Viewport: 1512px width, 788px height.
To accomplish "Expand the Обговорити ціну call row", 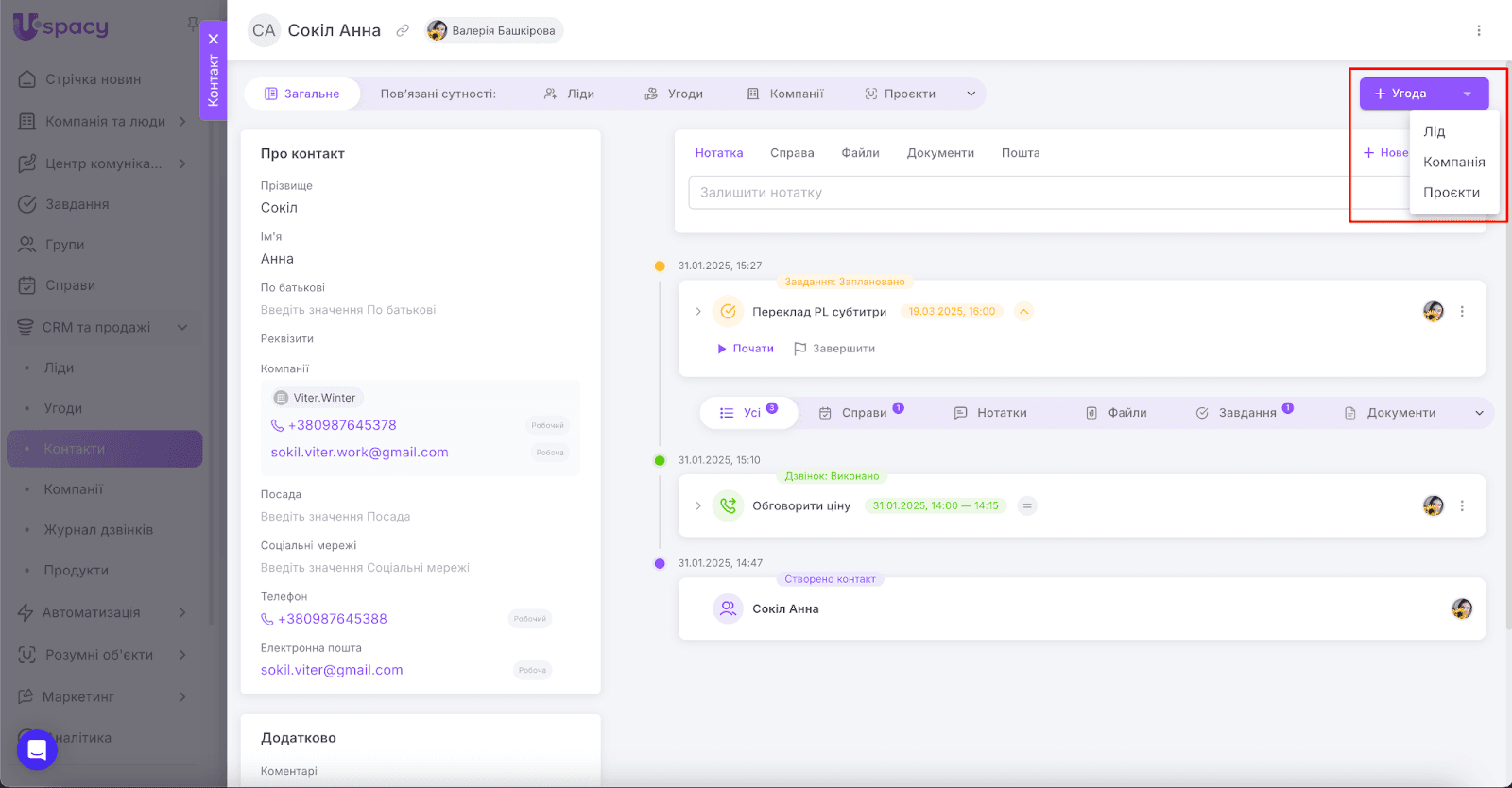I will tap(698, 506).
